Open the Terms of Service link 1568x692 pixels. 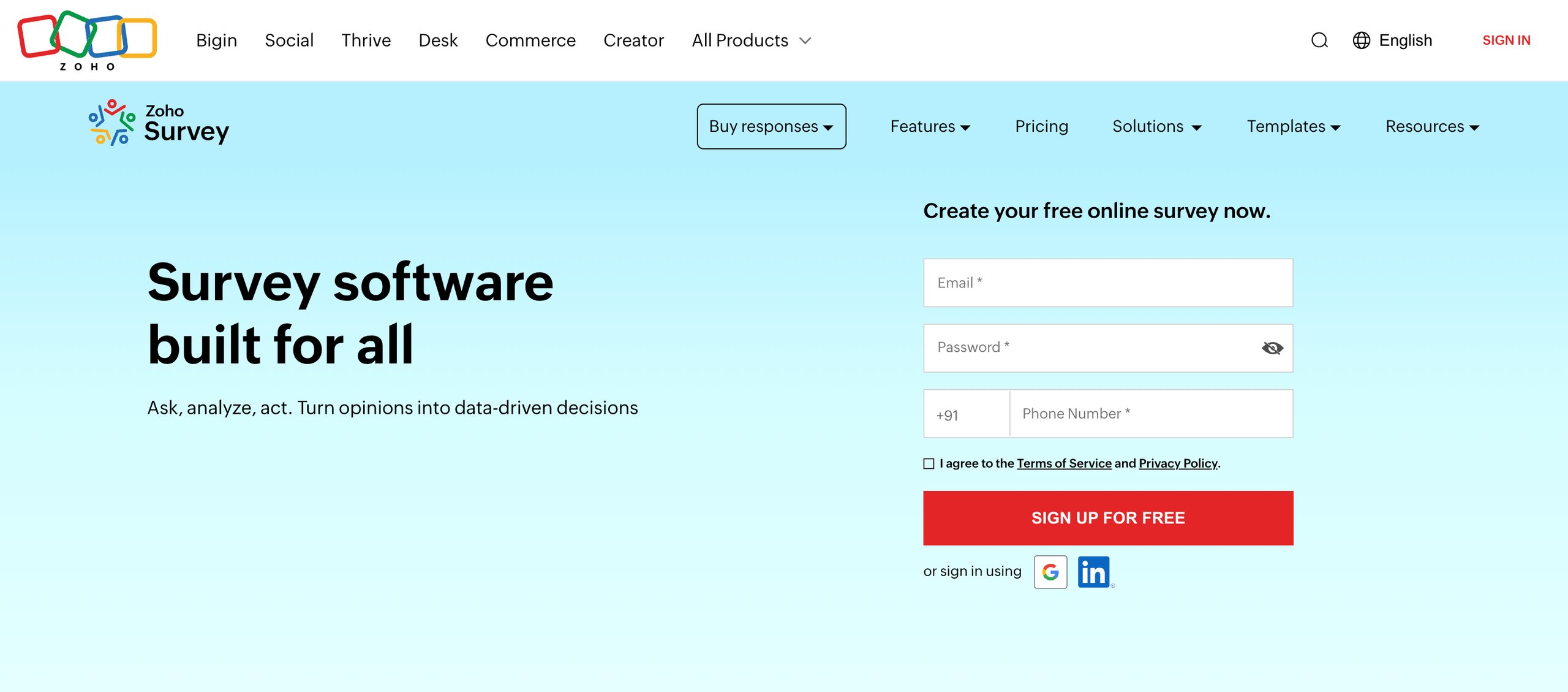1064,463
